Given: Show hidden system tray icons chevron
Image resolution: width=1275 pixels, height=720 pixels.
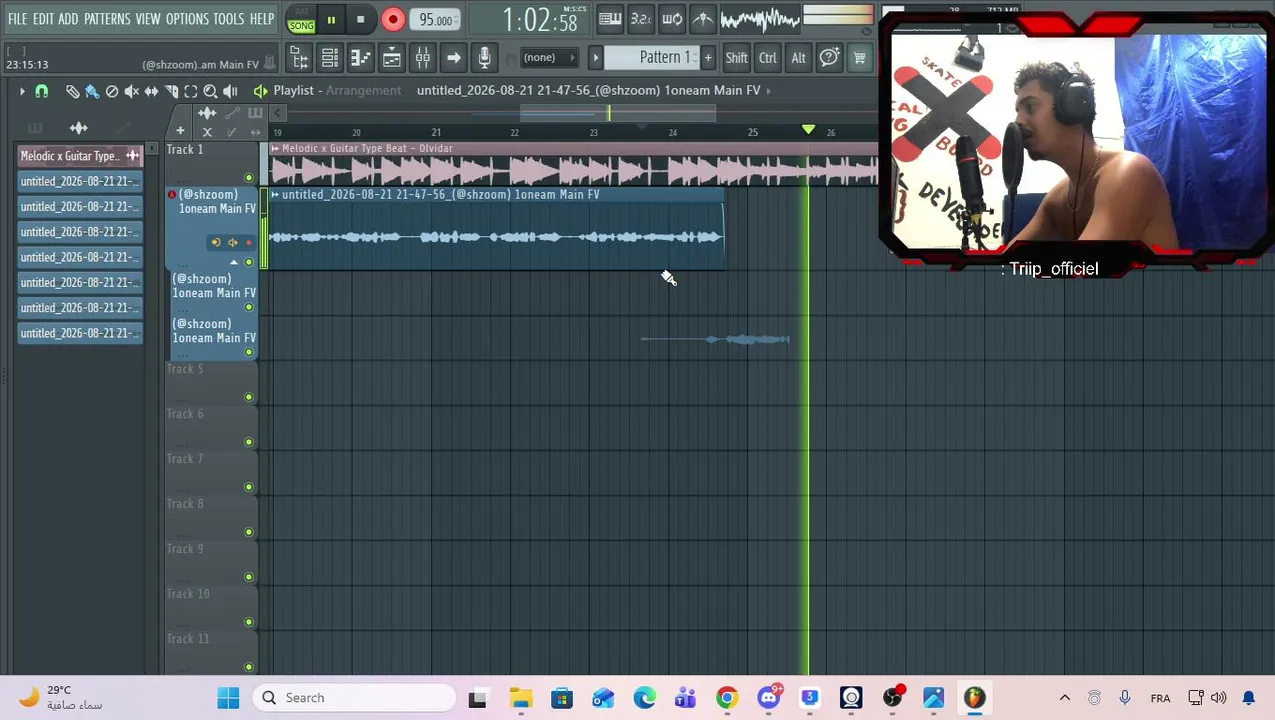Looking at the screenshot, I should 1064,698.
